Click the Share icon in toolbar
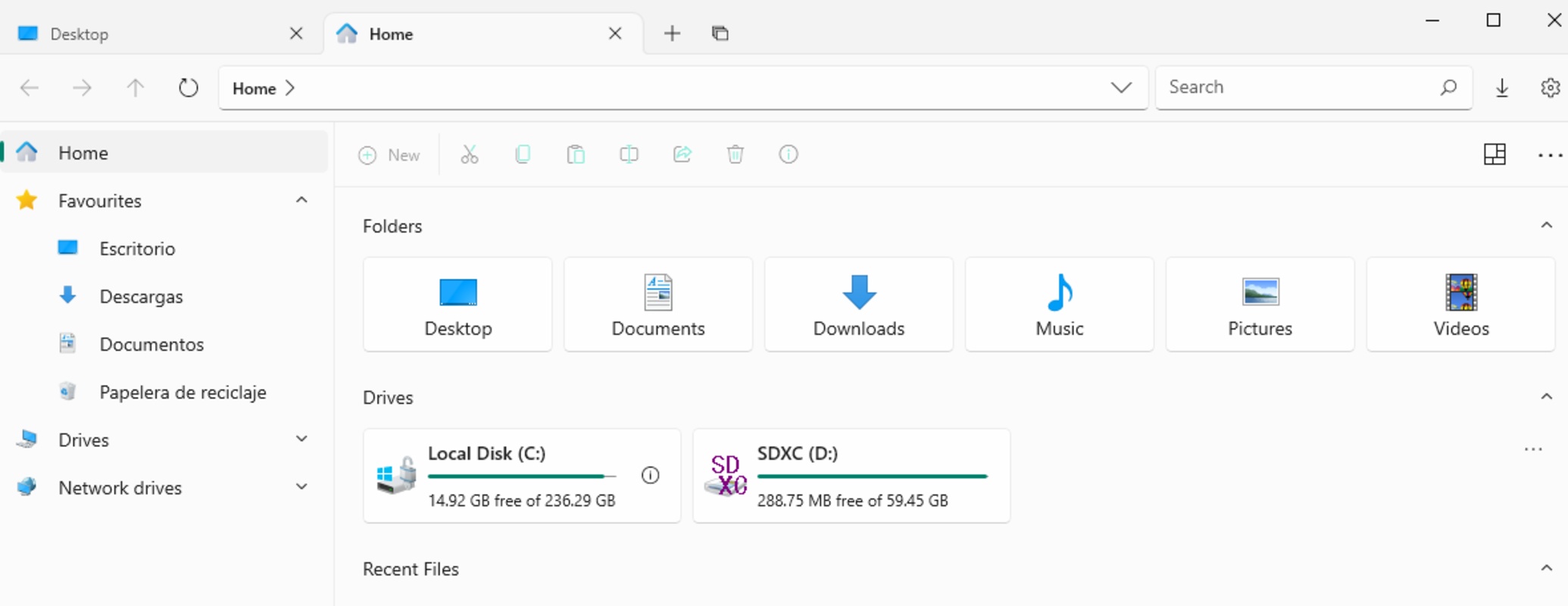 pyautogui.click(x=682, y=155)
